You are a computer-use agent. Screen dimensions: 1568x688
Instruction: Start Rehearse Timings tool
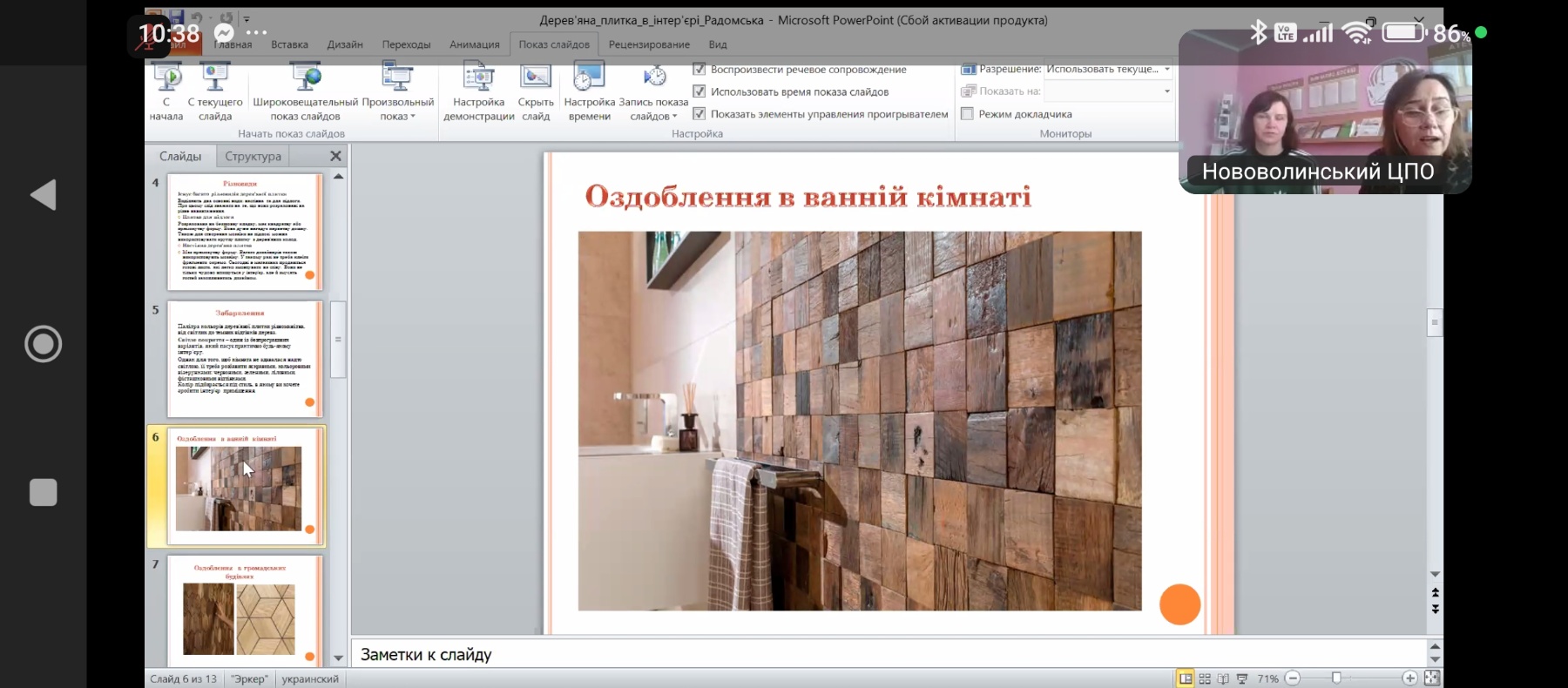click(589, 79)
